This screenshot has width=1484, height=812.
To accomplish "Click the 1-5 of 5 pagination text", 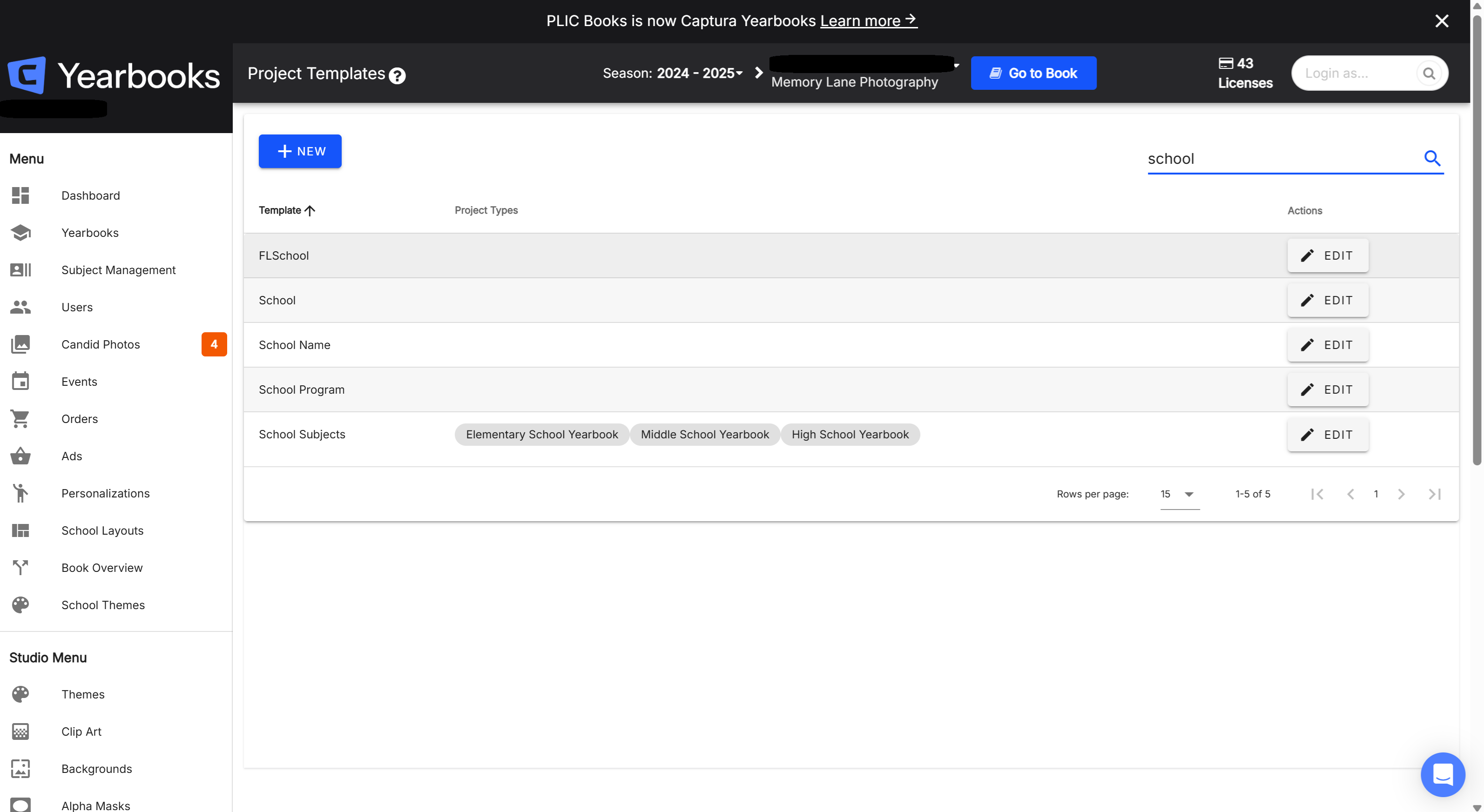I will 1252,494.
